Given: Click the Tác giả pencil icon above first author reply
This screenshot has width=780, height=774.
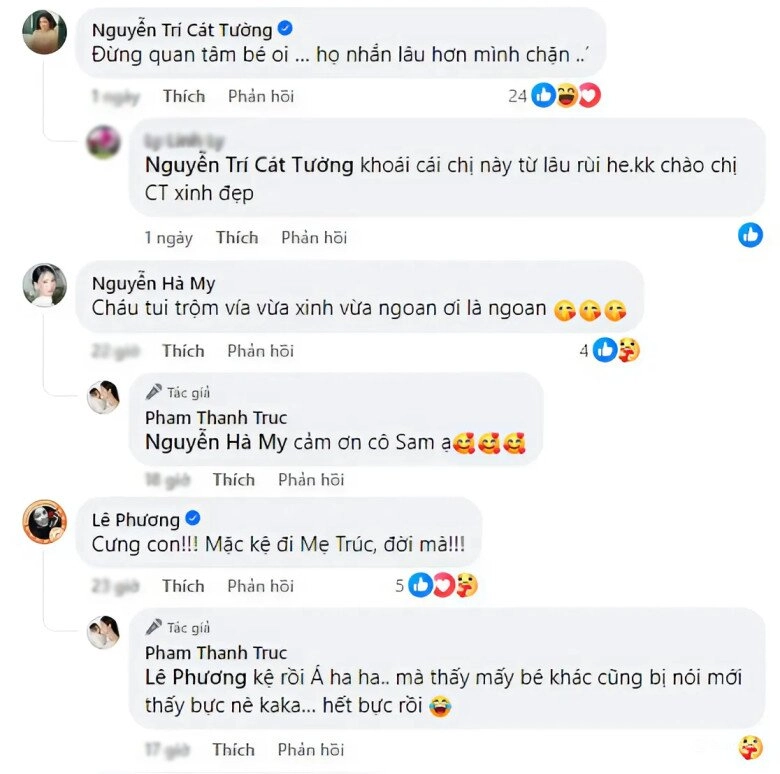Looking at the screenshot, I should pyautogui.click(x=153, y=392).
